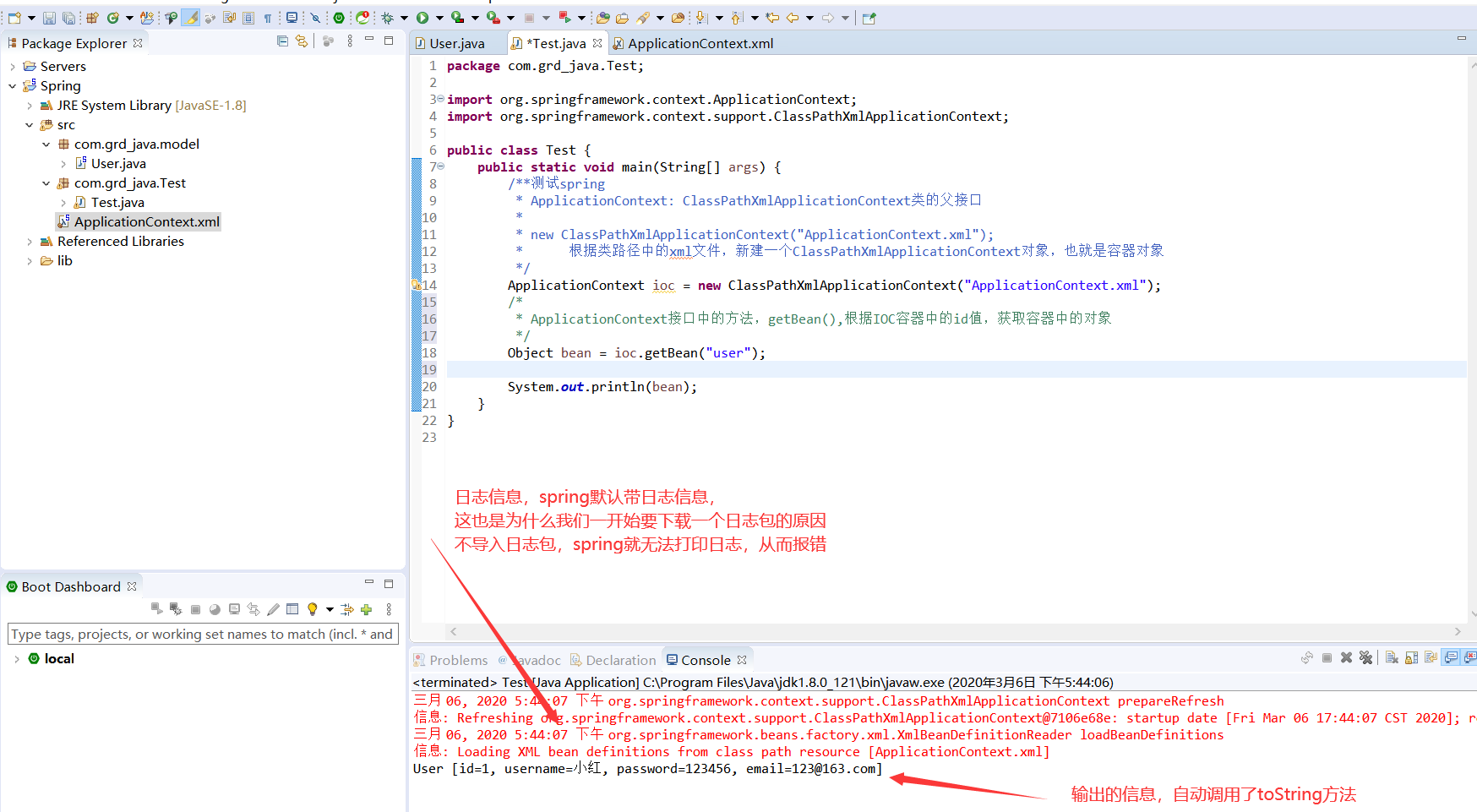Open Back navigation history dropdown
The width and height of the screenshot is (1477, 812).
pyautogui.click(x=809, y=18)
